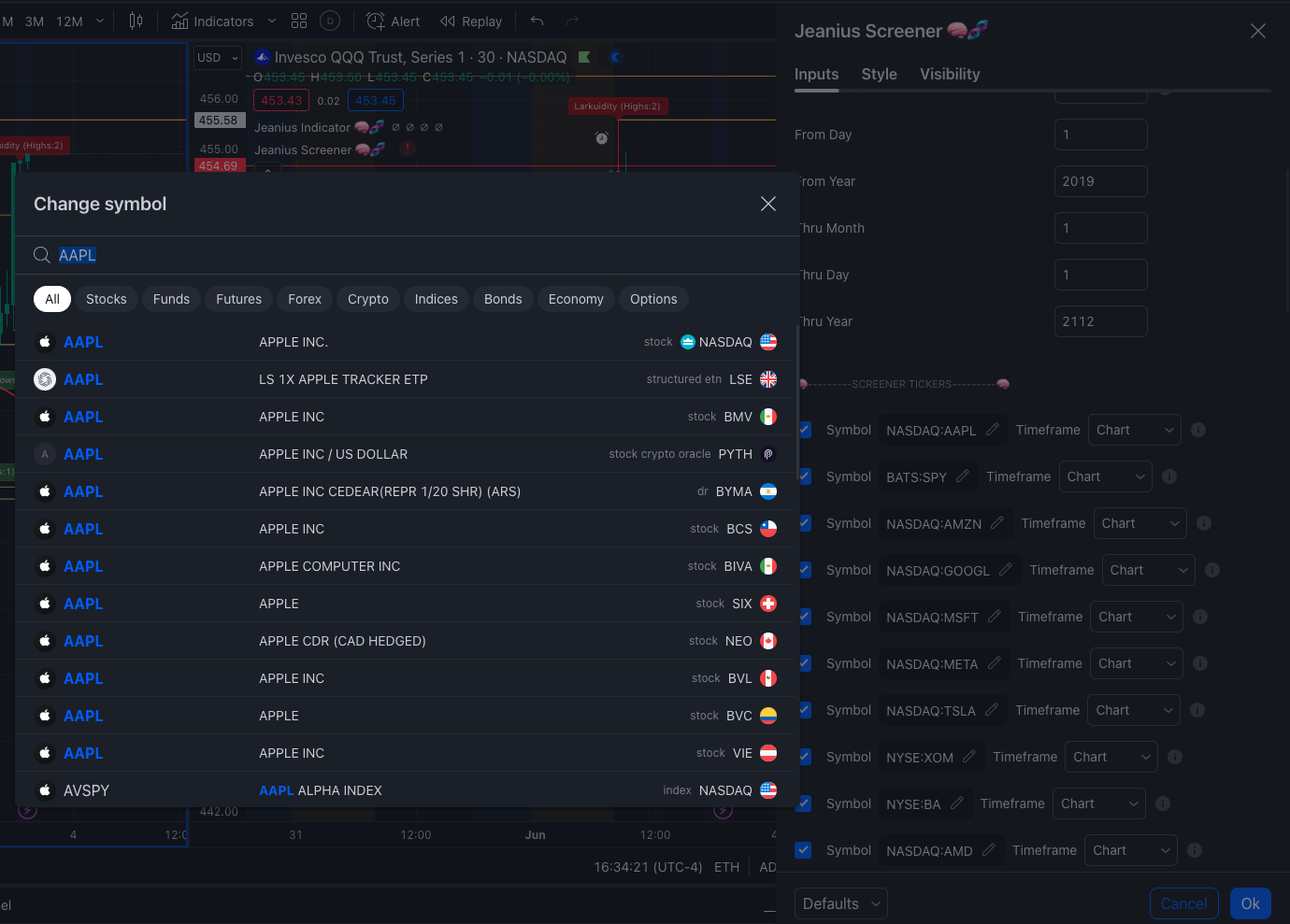
Task: Redo the last chart action
Action: (572, 21)
